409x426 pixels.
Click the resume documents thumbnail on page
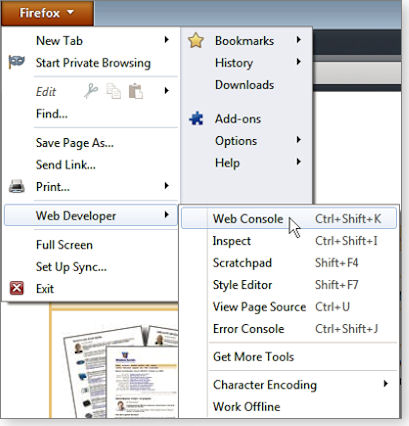[121, 371]
